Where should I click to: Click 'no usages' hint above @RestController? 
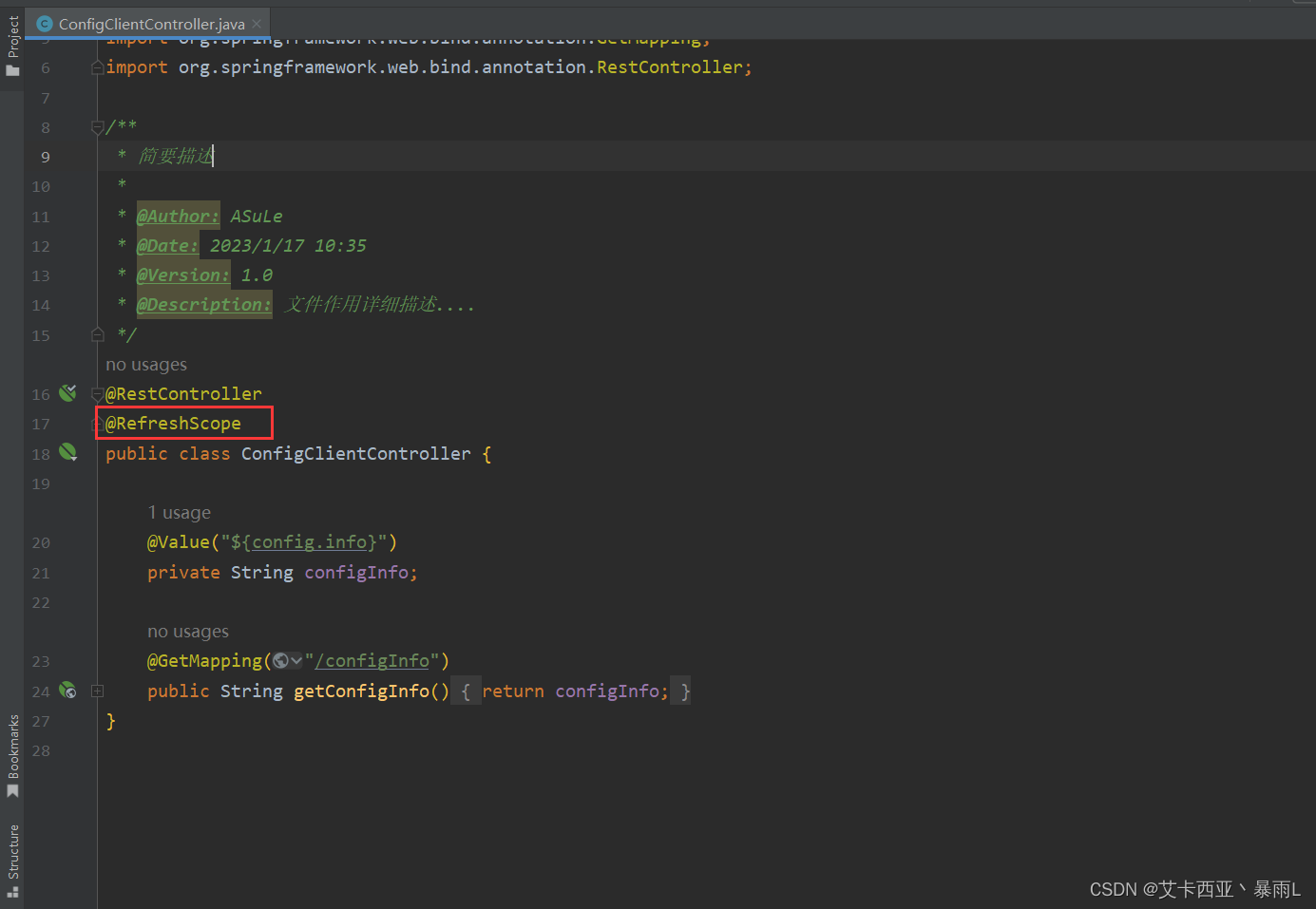coord(146,365)
